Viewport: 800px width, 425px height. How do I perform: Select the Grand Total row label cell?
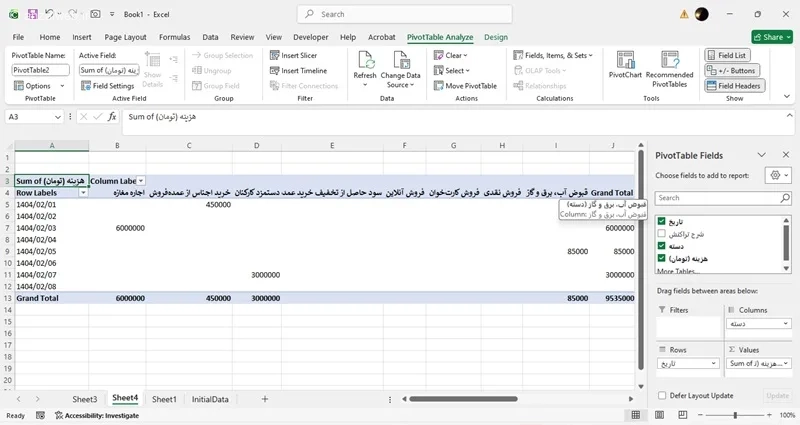(x=52, y=298)
